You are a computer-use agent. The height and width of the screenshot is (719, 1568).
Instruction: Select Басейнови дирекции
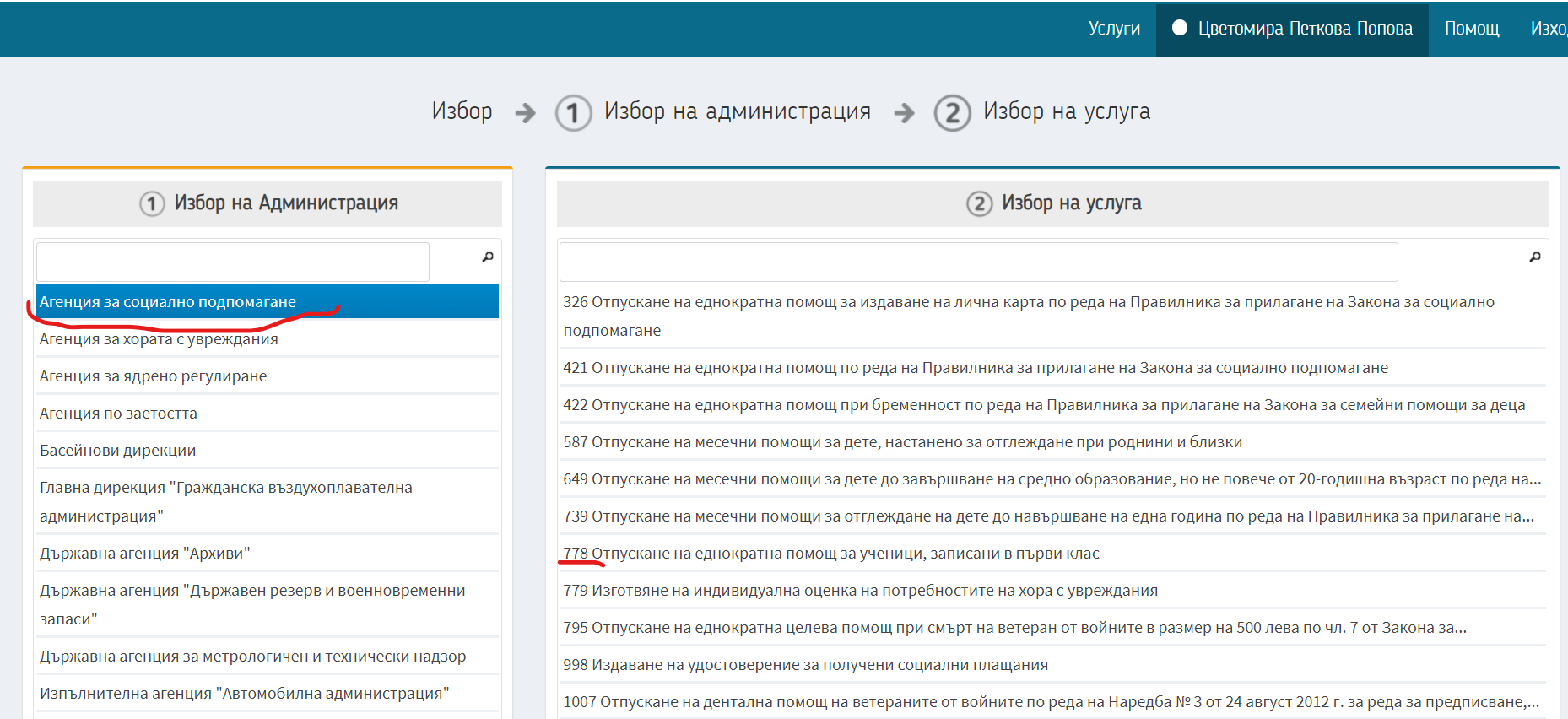(x=268, y=450)
